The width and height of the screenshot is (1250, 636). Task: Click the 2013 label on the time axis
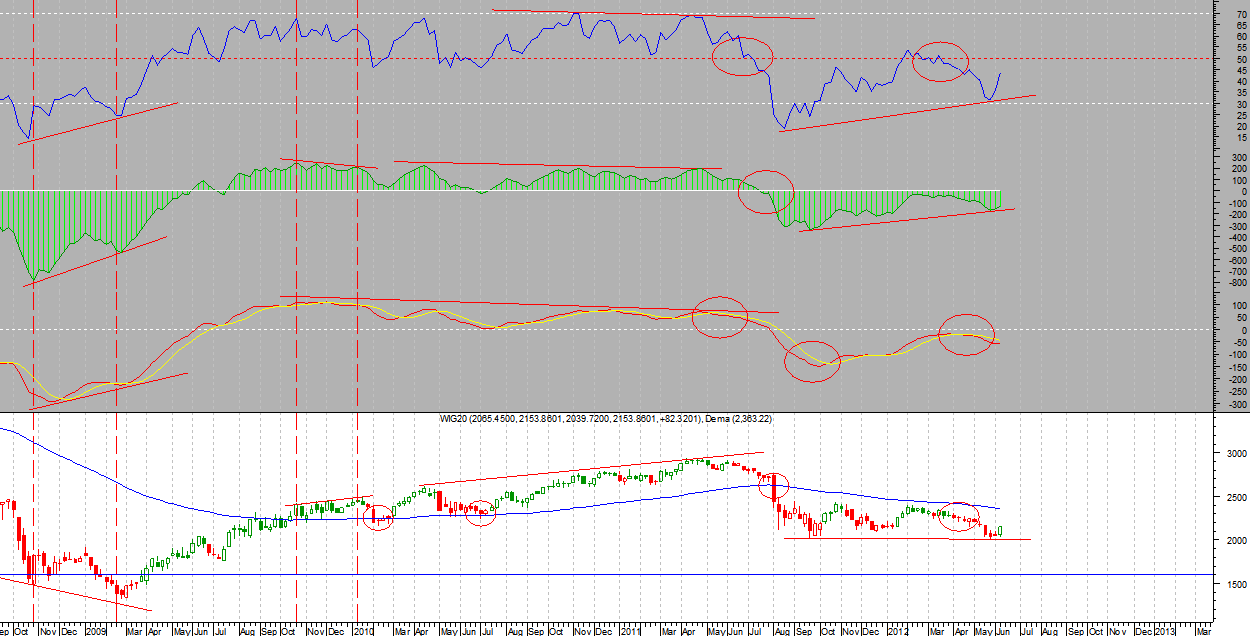click(1166, 631)
